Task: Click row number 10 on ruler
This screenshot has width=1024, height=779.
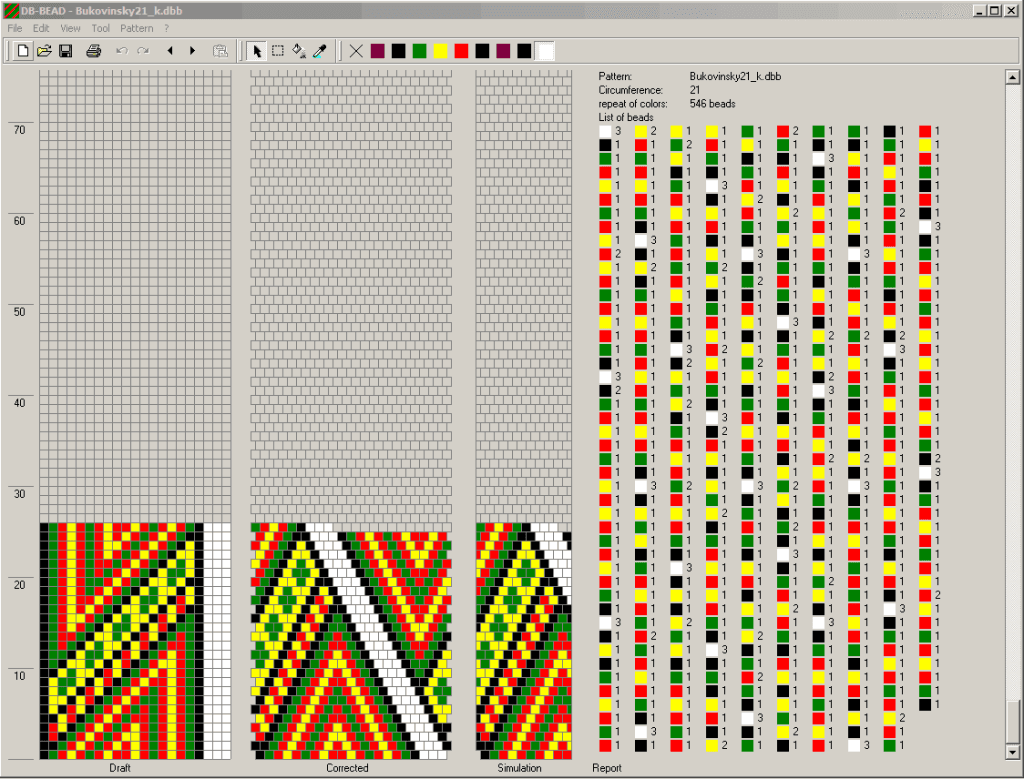Action: tap(20, 676)
